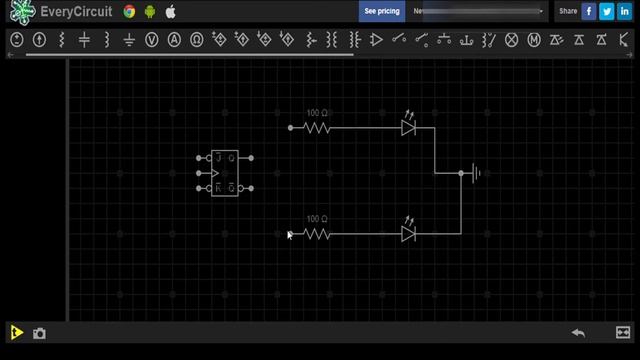The width and height of the screenshot is (640, 360).
Task: Start the circuit simulation
Action: 17,333
